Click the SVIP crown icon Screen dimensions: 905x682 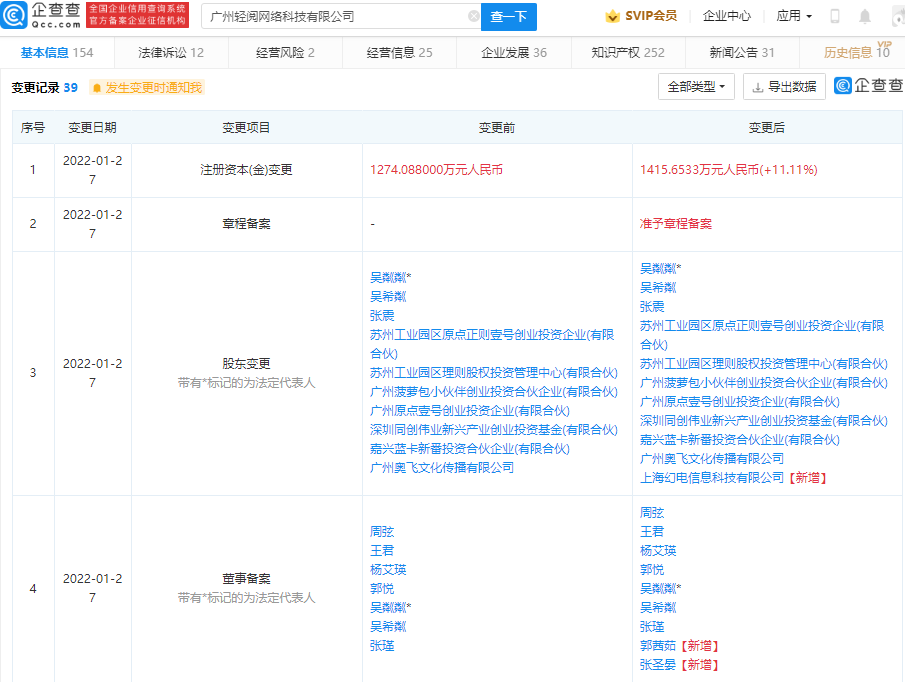click(612, 16)
